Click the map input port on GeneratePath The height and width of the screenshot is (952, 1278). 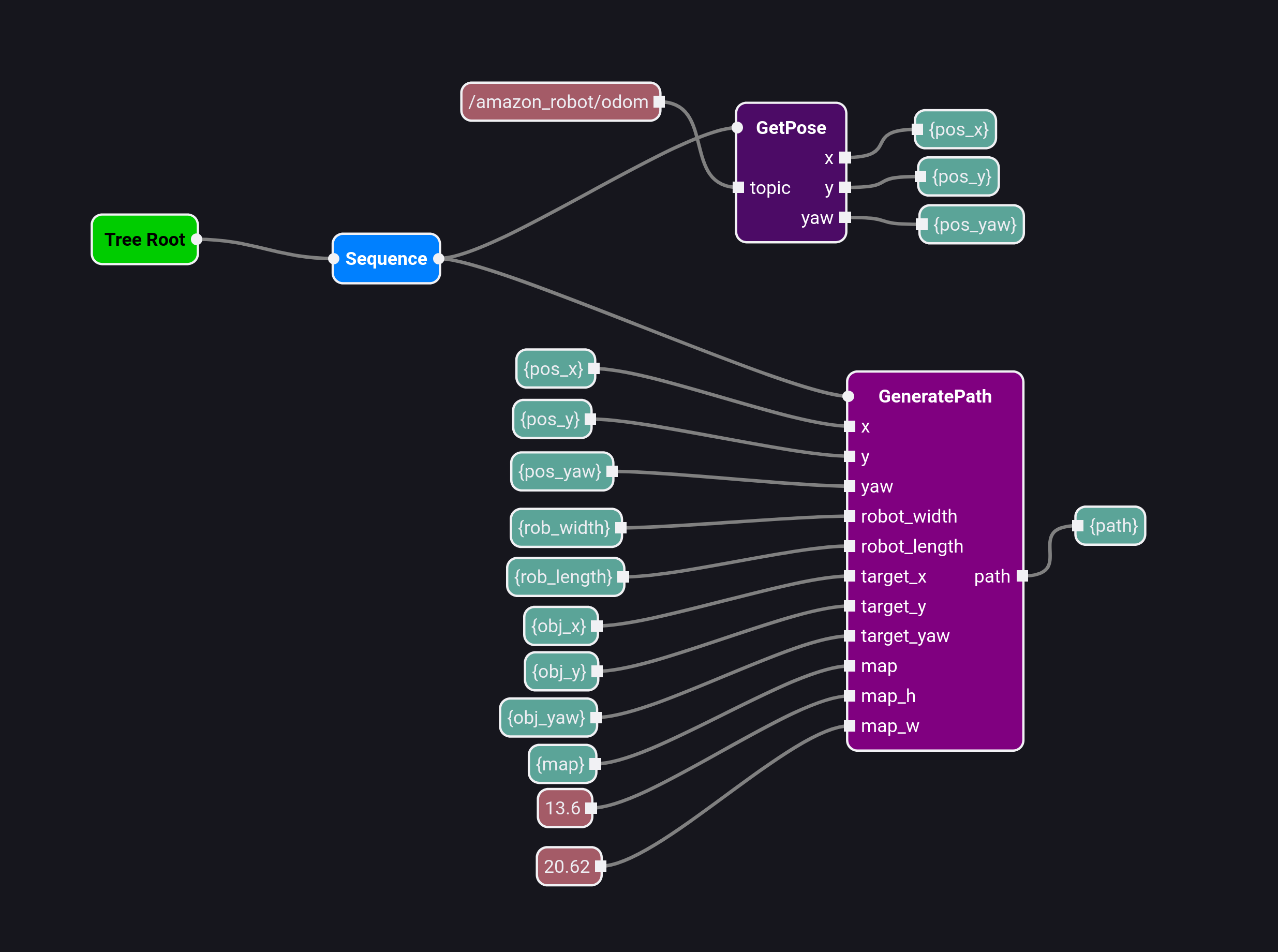pos(849,666)
